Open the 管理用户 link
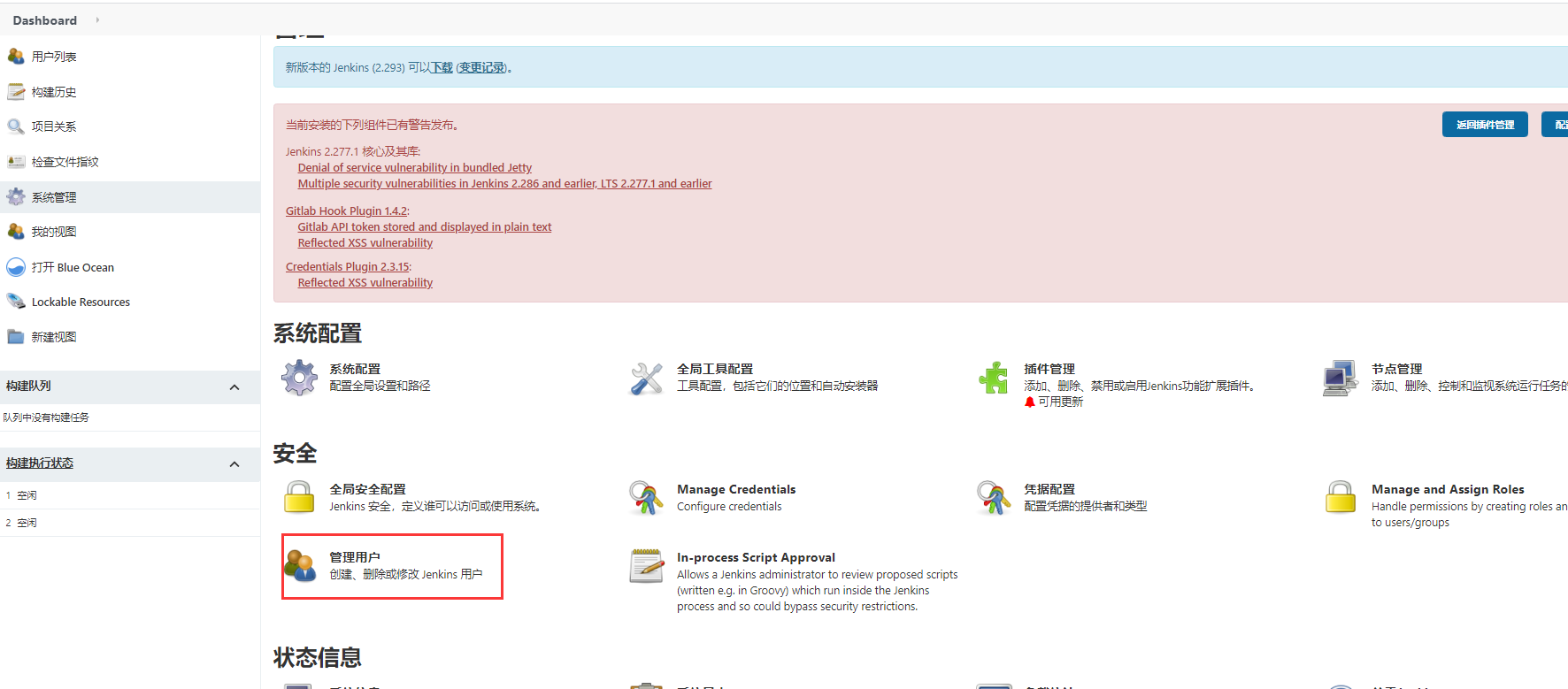The image size is (1568, 689). click(x=355, y=557)
